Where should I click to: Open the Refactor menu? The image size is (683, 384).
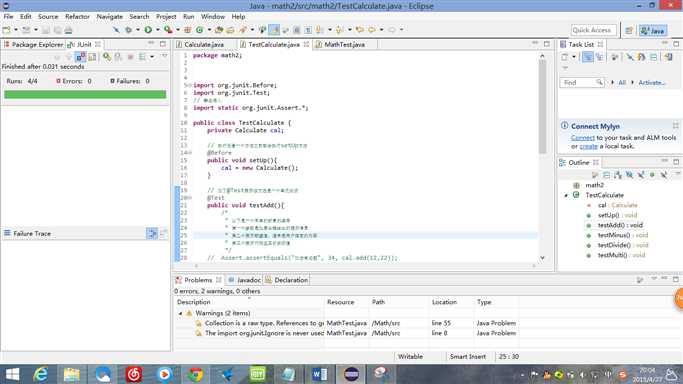77,17
